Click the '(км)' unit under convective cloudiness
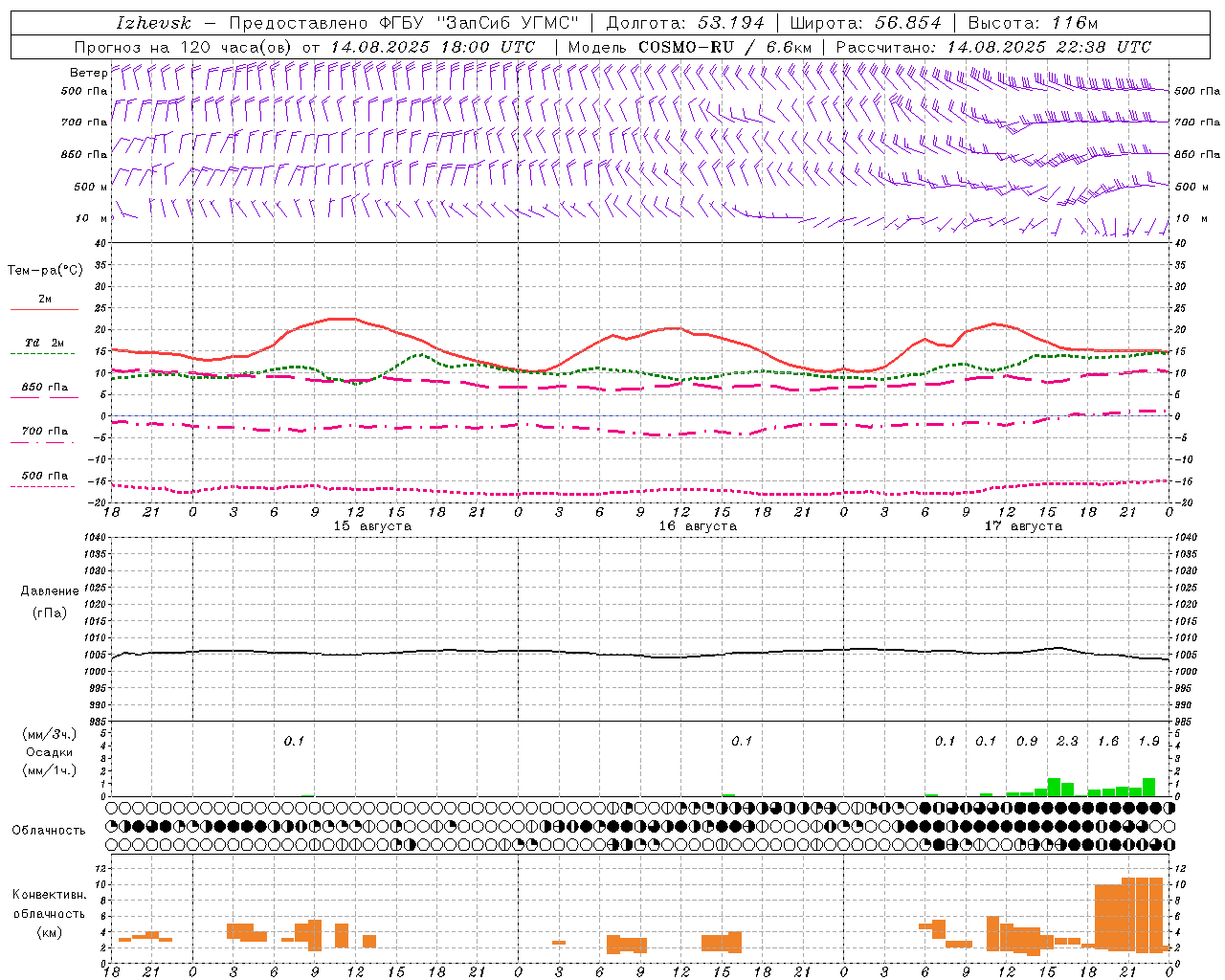This screenshot has height=980, width=1225. [49, 932]
